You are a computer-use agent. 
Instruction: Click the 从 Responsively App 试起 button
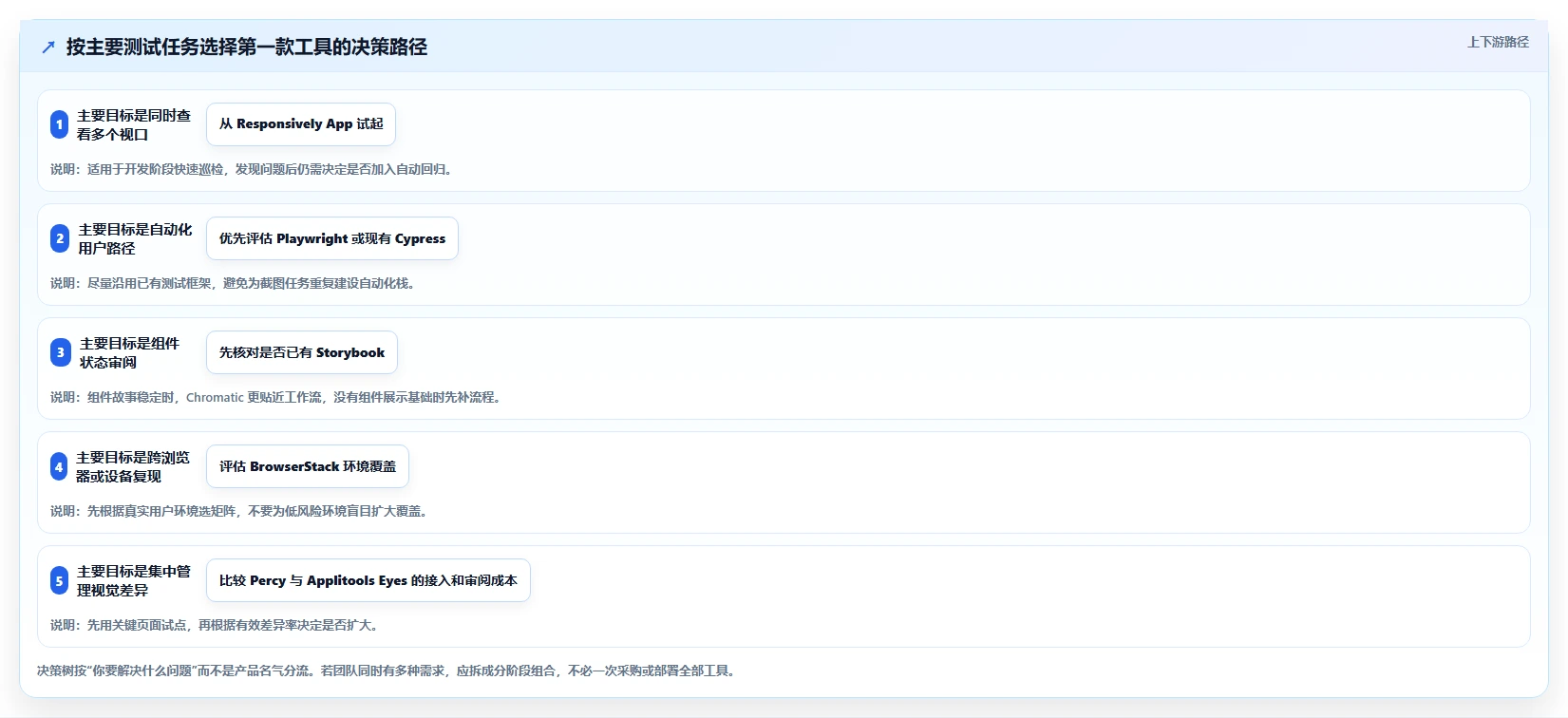coord(301,124)
